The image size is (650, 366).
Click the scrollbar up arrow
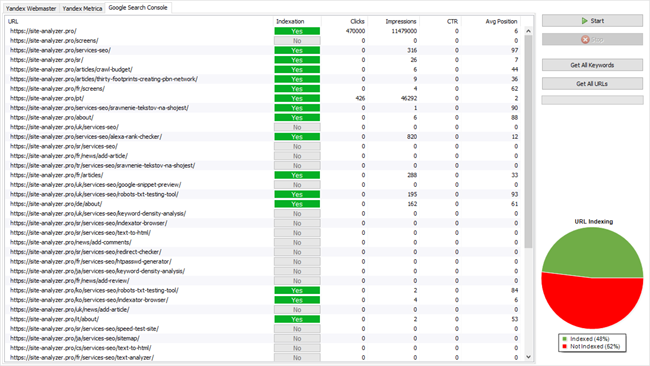pos(528,31)
